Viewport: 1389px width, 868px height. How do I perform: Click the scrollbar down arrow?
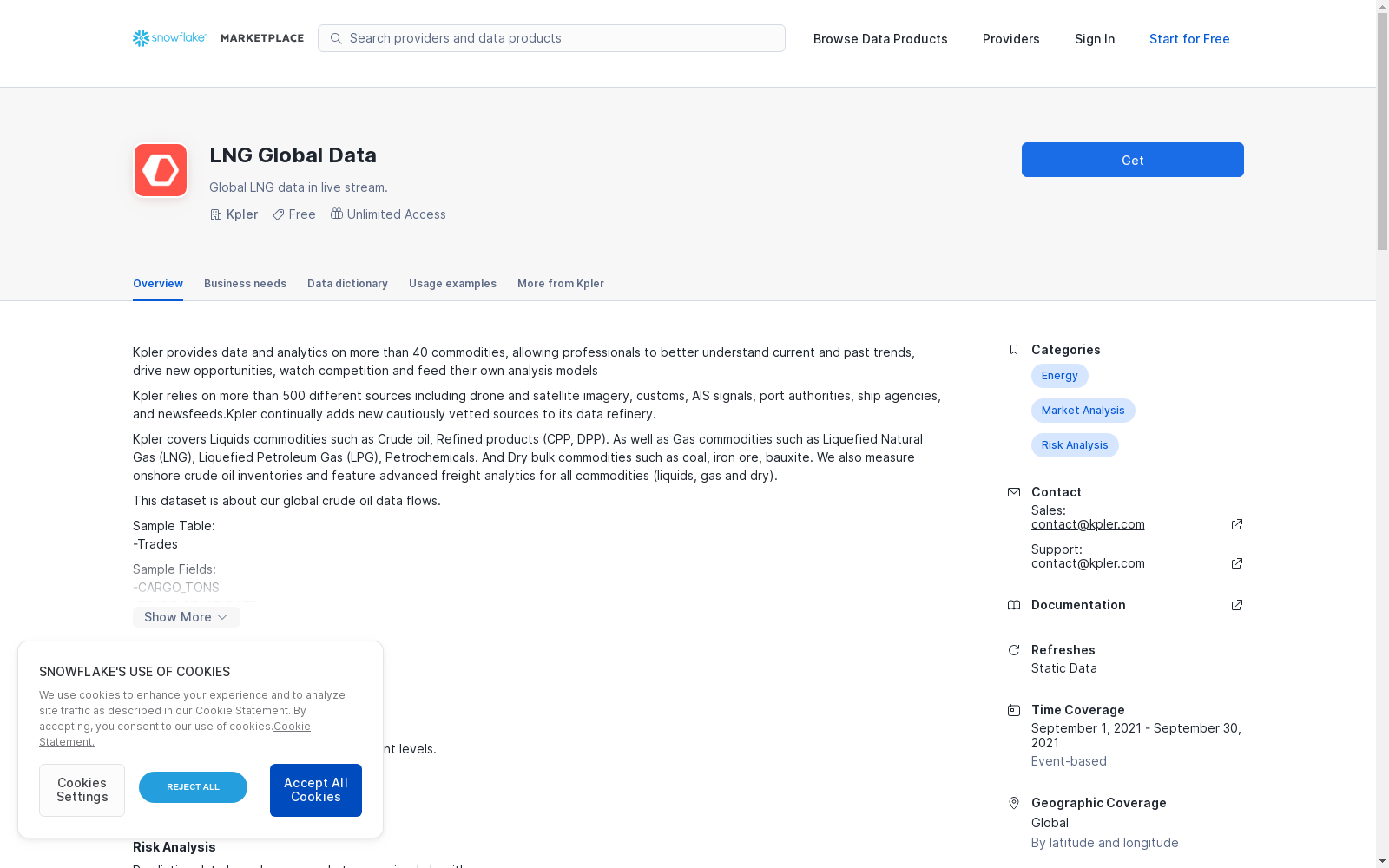point(1382,861)
